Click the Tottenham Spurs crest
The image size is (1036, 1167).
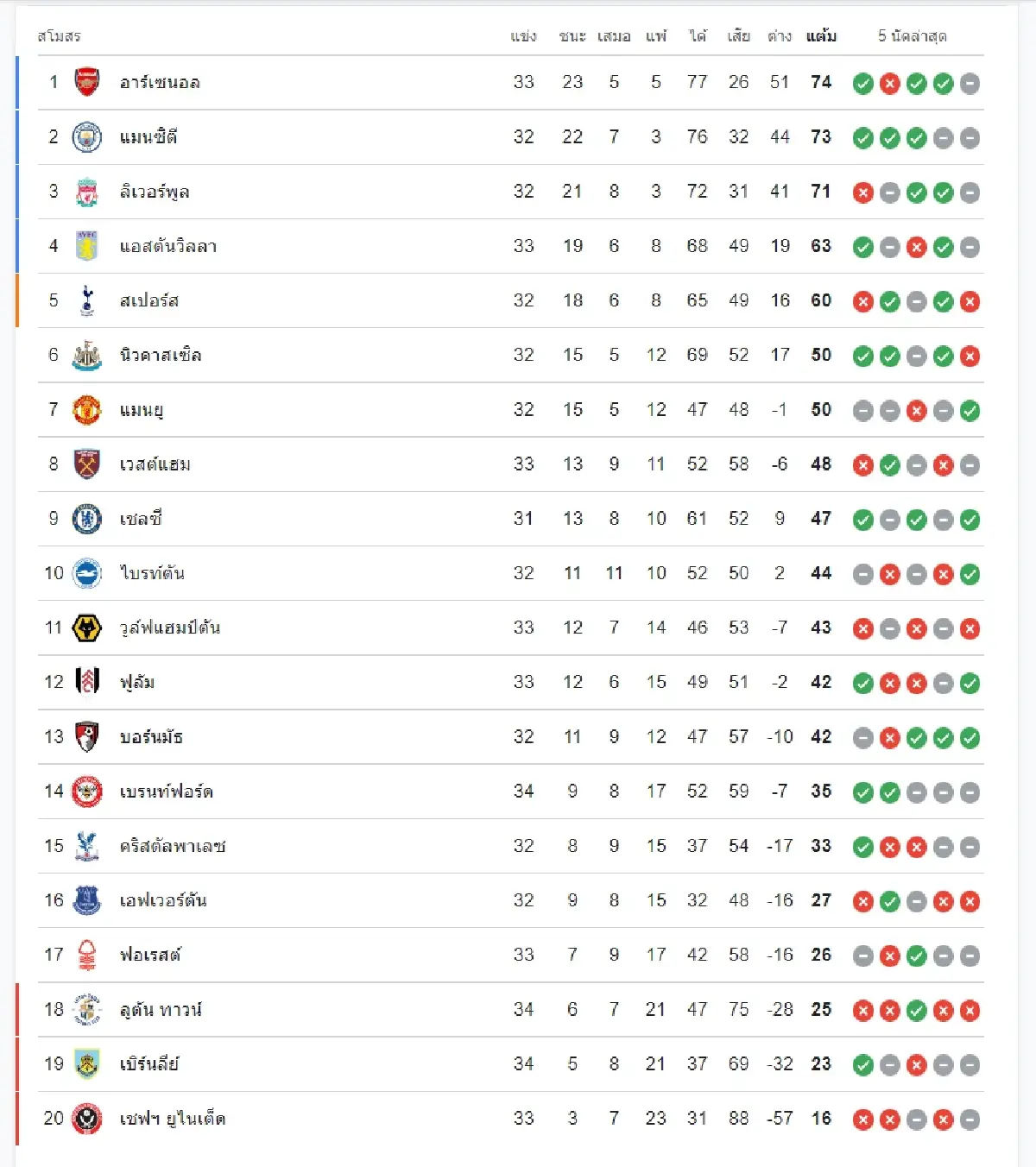tap(86, 300)
